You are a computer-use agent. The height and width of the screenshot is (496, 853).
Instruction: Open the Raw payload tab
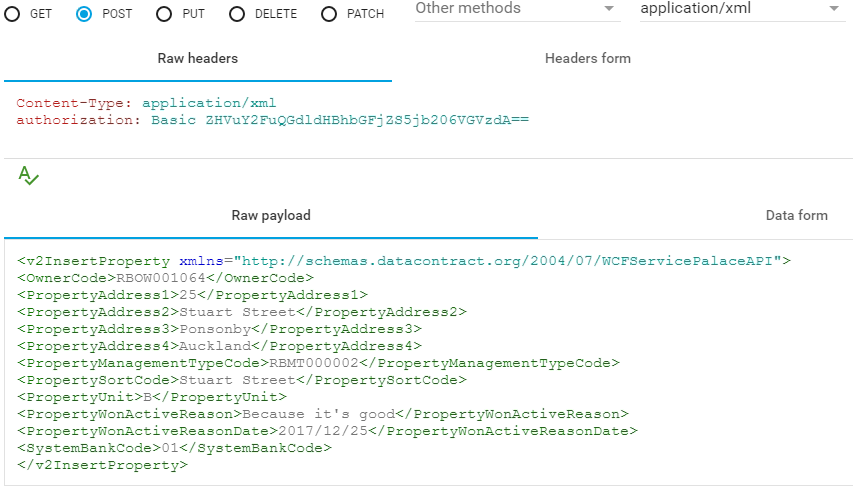271,215
